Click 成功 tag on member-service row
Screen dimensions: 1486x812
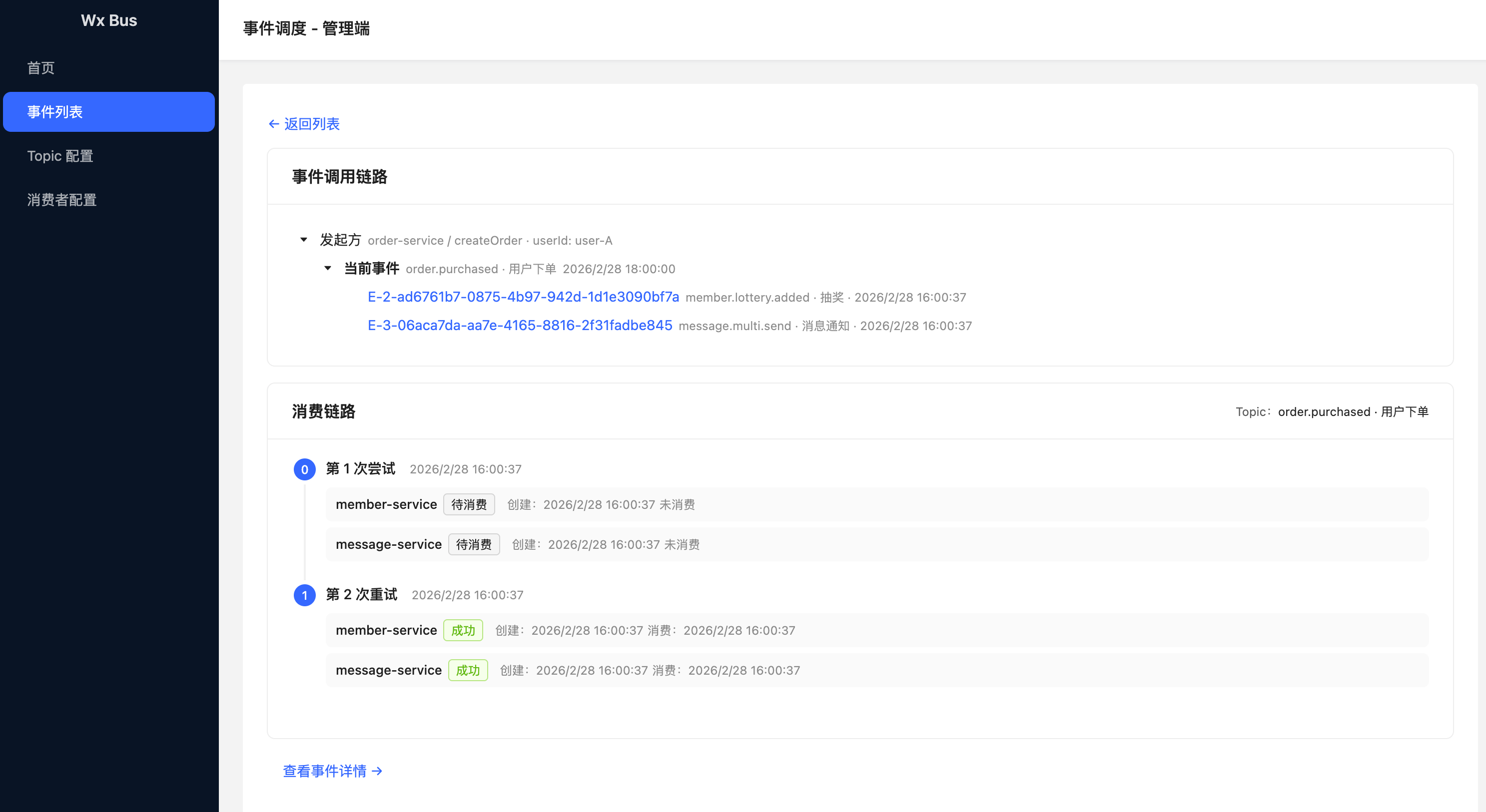pyautogui.click(x=463, y=630)
